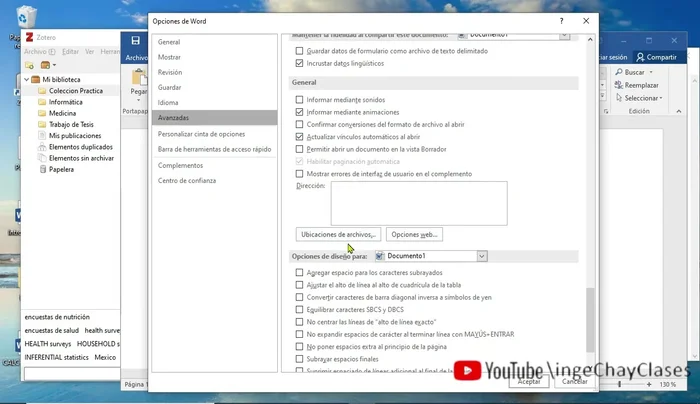The width and height of the screenshot is (700, 404).
Task: Open Centro de confianza category
Action: pyautogui.click(x=189, y=180)
